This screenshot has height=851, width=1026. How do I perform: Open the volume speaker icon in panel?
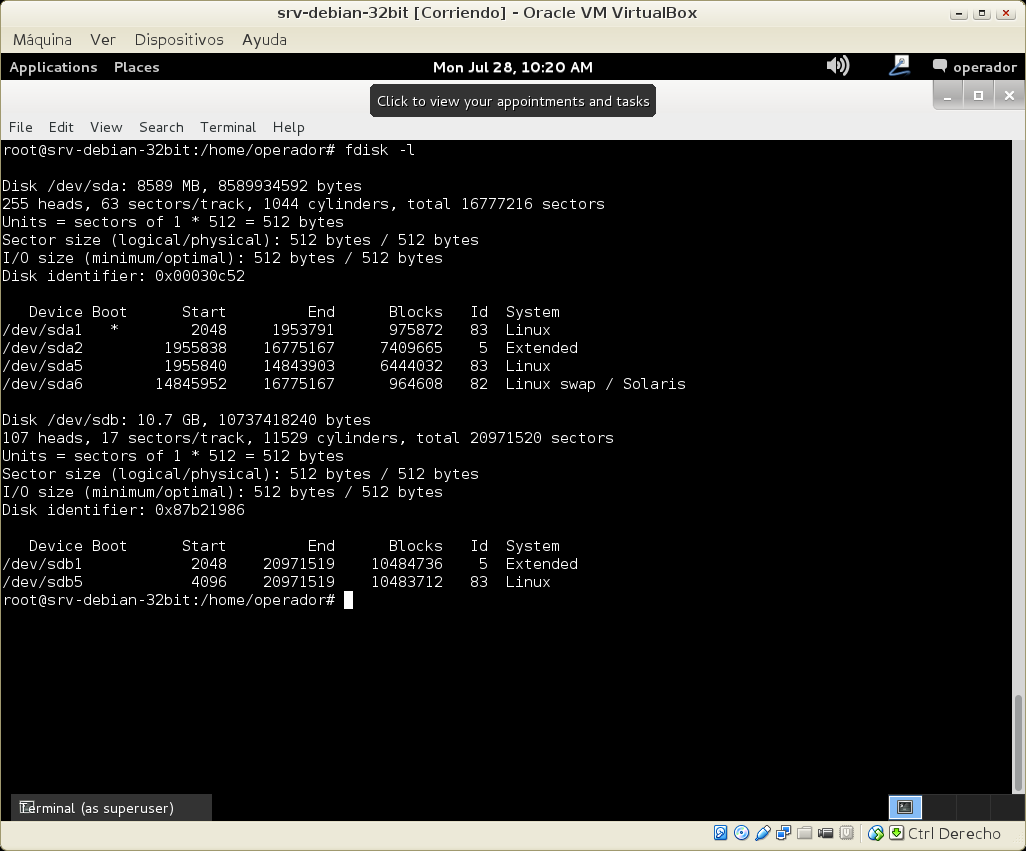[x=837, y=66]
